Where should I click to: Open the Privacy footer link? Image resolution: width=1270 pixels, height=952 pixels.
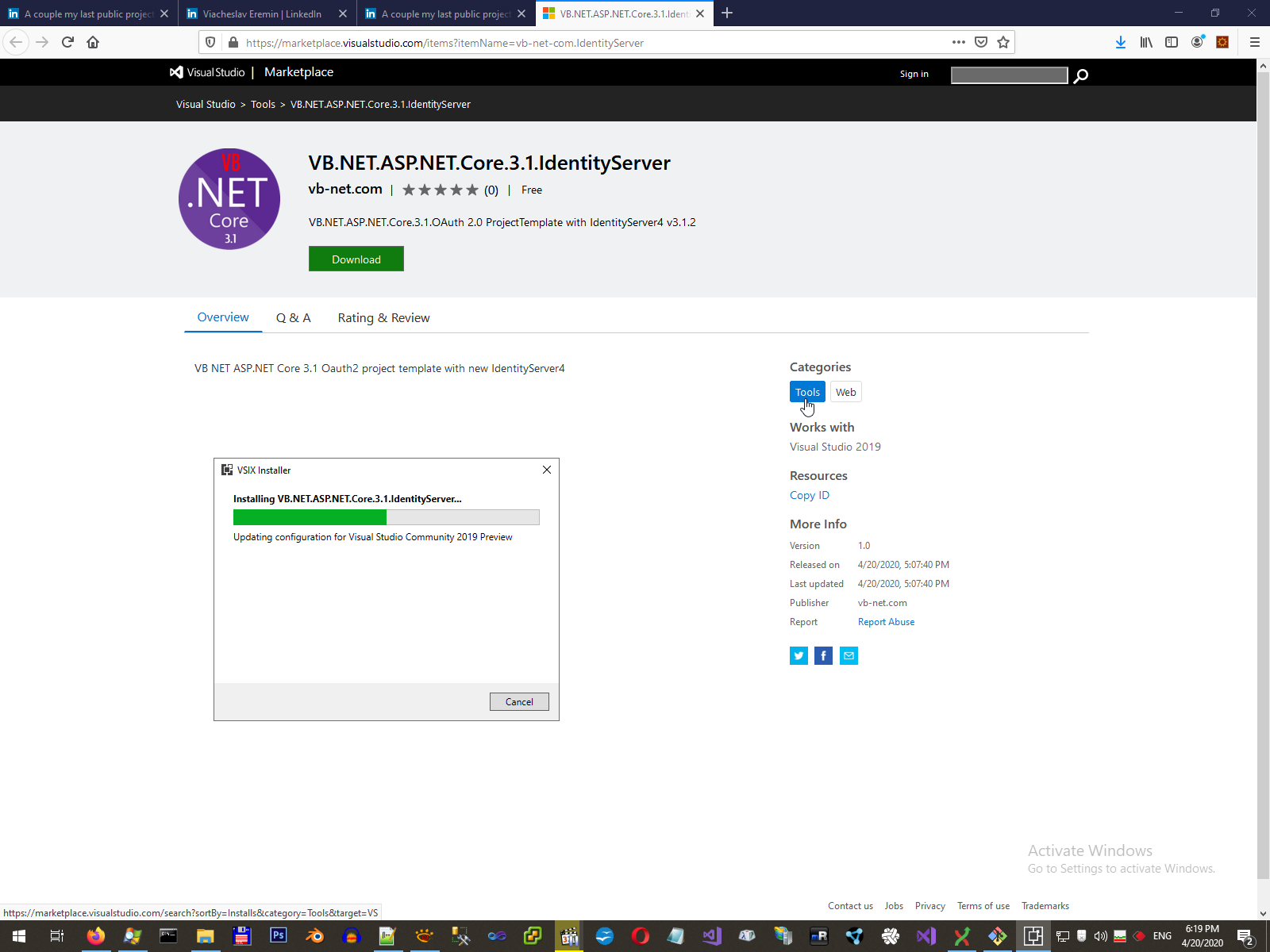[x=930, y=906]
